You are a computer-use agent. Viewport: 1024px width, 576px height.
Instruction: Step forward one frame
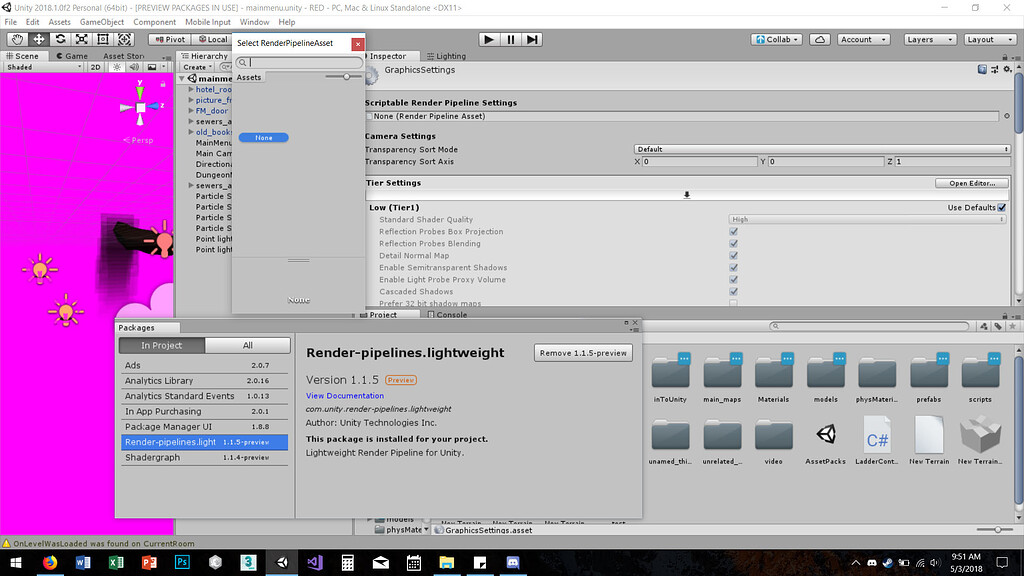pyautogui.click(x=532, y=39)
